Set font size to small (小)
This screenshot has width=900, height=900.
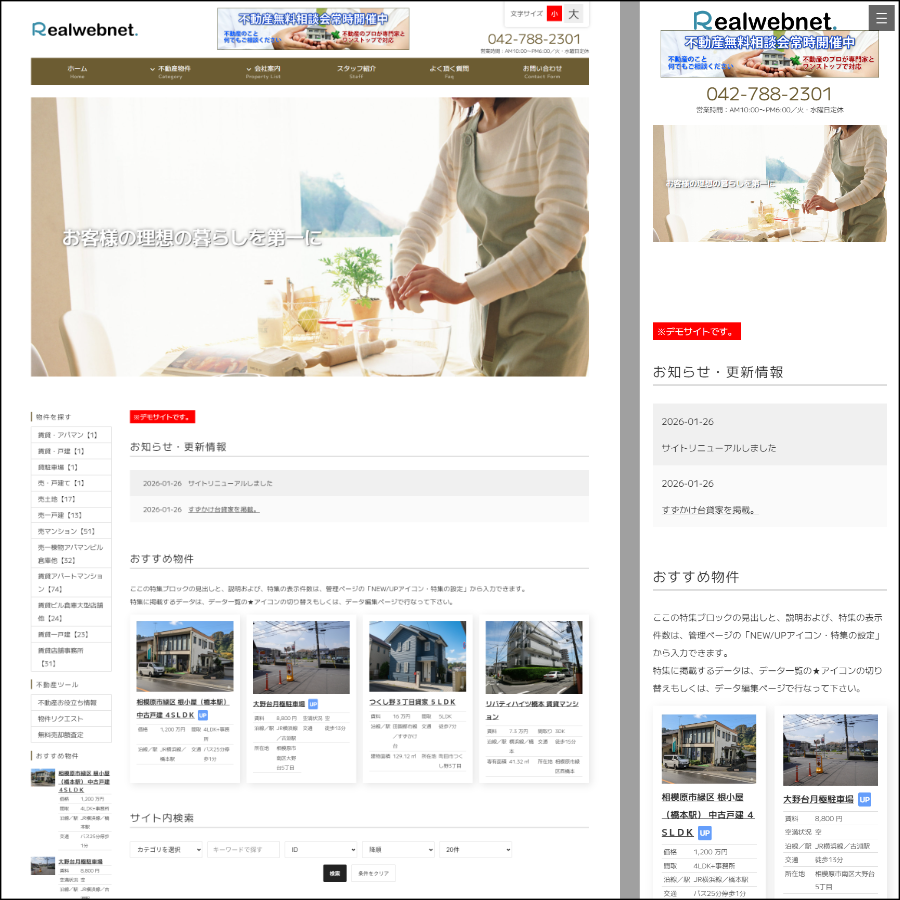coord(554,14)
